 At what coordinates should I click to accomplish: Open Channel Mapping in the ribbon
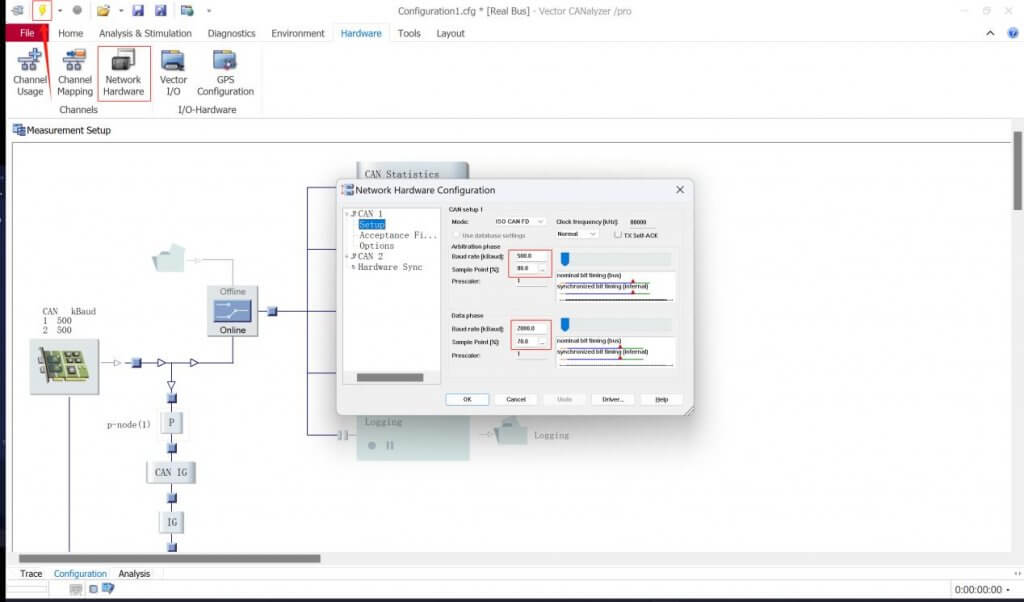click(75, 72)
